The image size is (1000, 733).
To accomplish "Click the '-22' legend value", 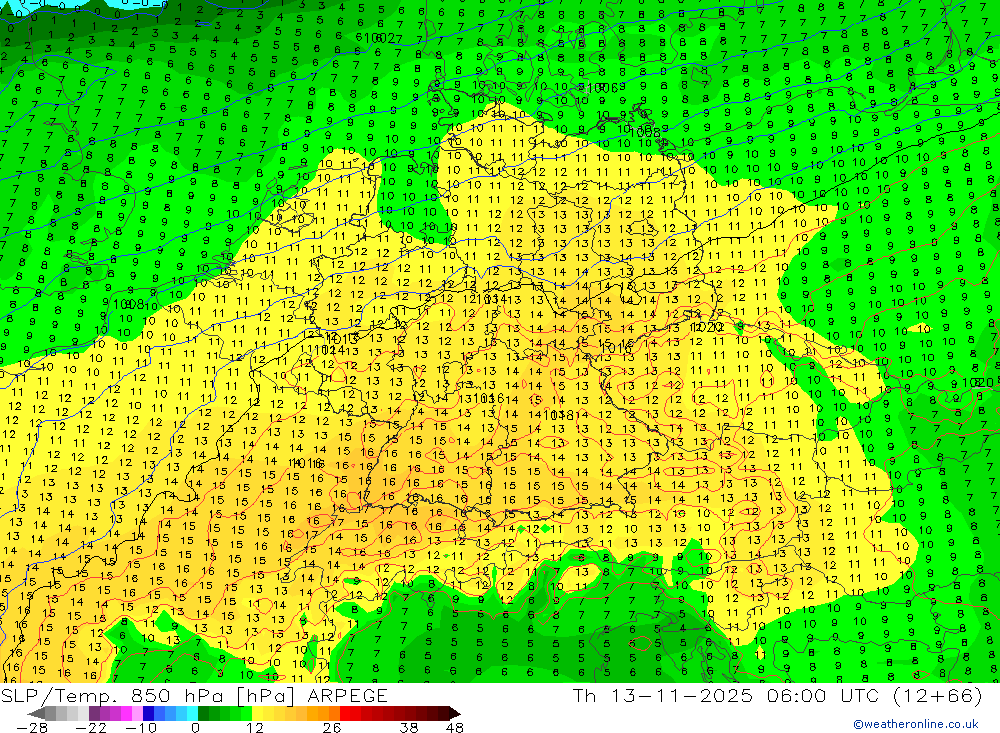I will click(x=91, y=727).
